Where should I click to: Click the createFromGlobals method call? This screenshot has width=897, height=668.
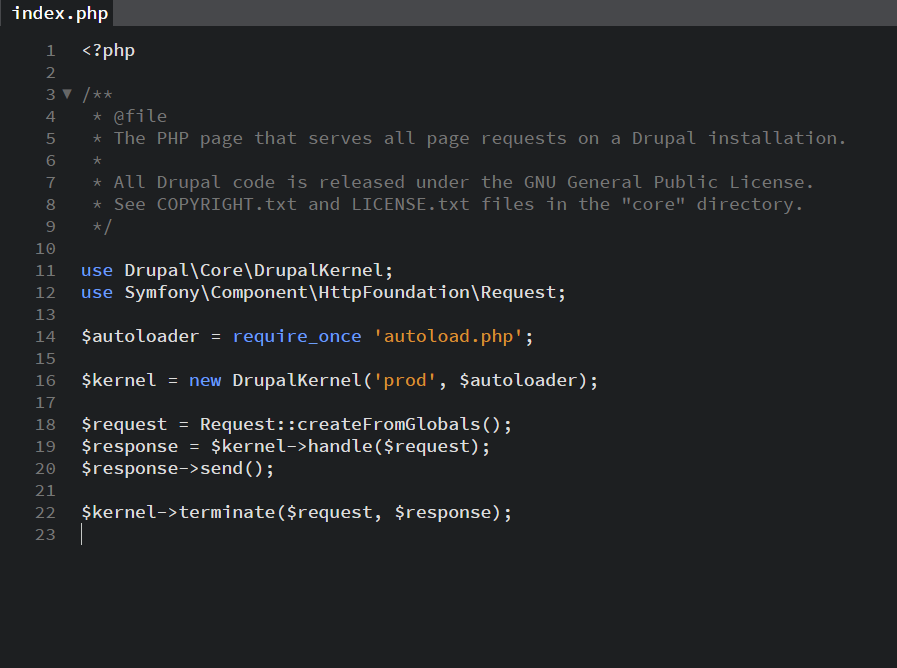point(388,424)
